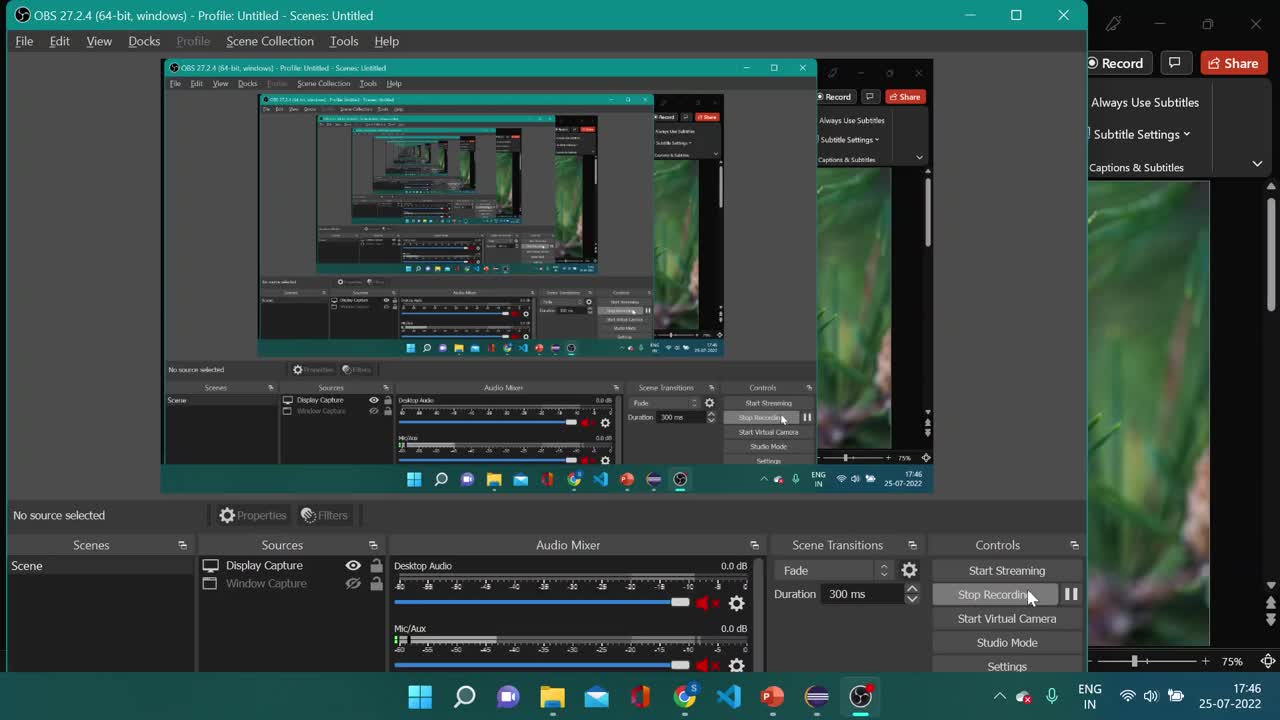Decrease transition duration with down arrow
Screen dimensions: 1280x720
(912, 599)
